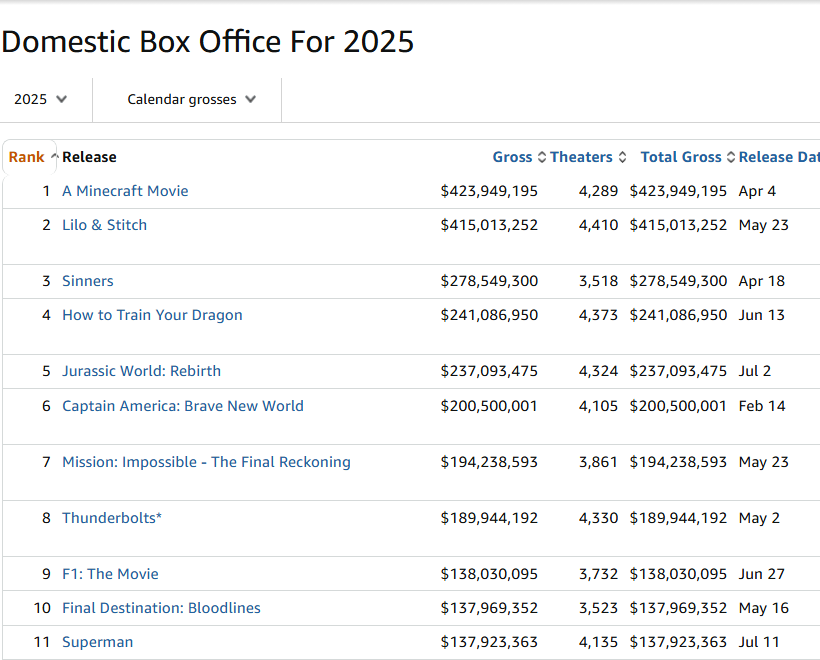The width and height of the screenshot is (820, 660).
Task: Click the Theaters column sort arrows icon
Action: (622, 157)
